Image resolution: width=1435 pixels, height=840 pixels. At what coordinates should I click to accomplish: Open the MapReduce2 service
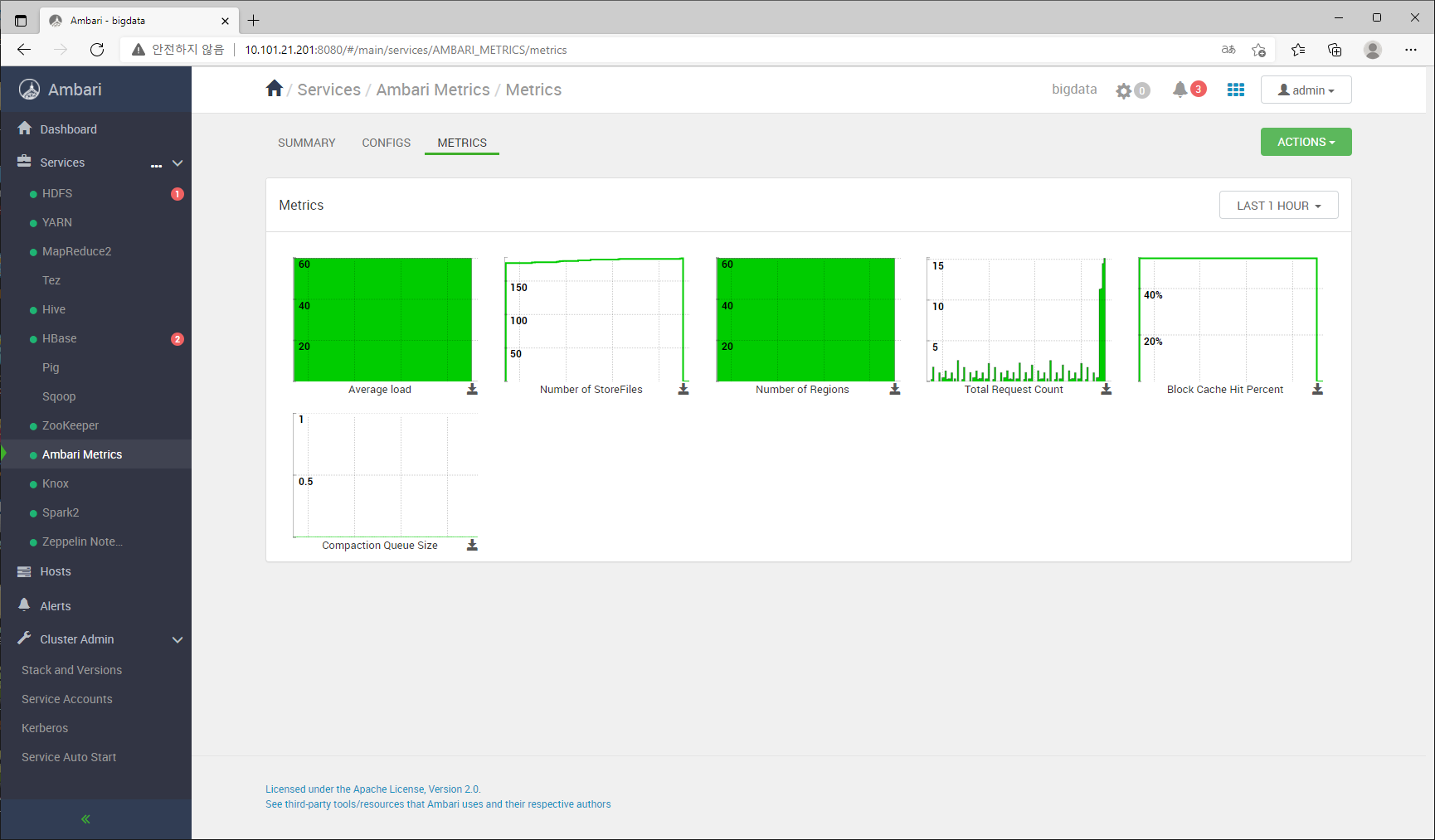click(x=76, y=251)
